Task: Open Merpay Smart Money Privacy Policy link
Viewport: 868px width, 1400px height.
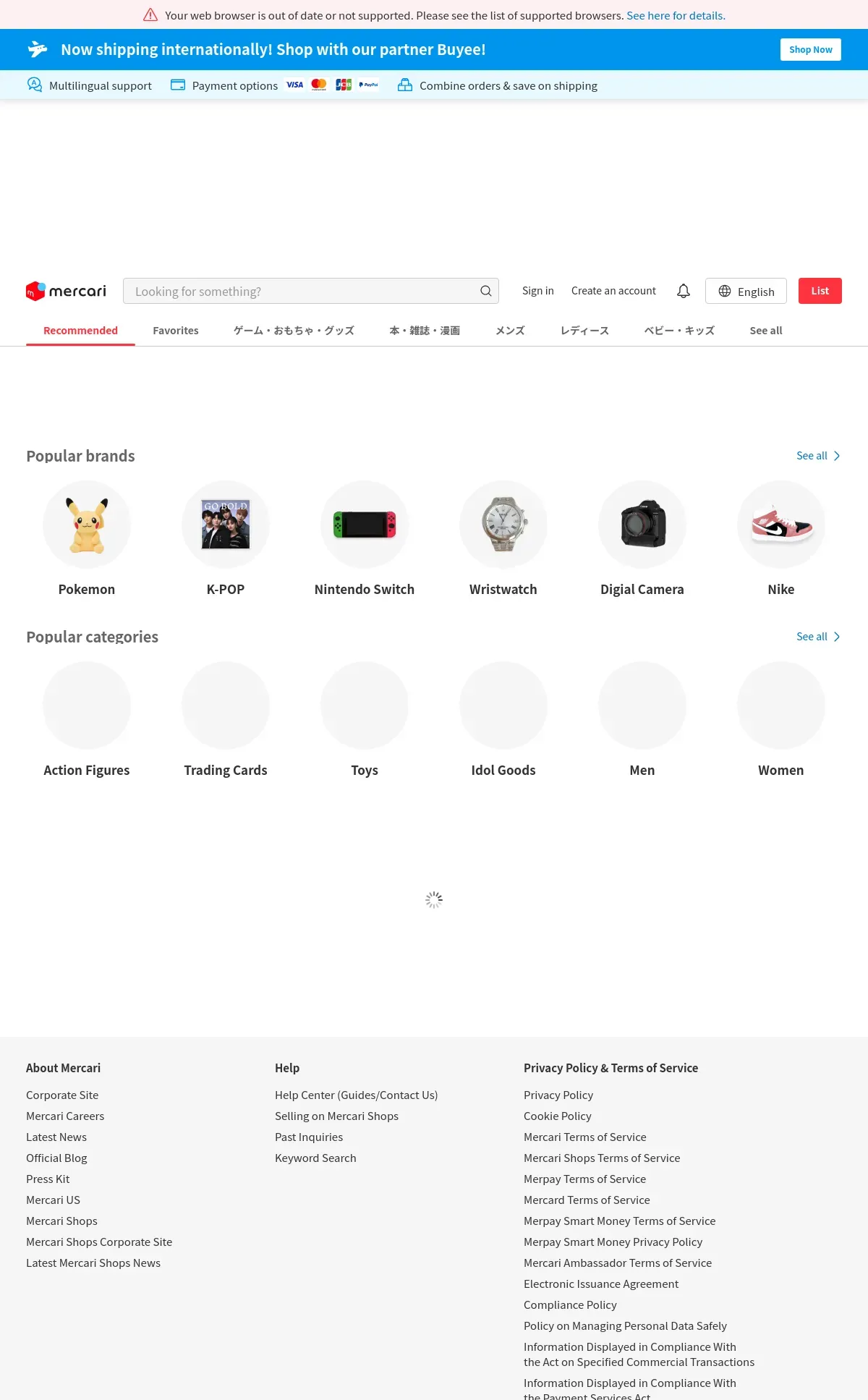Action: (x=613, y=1242)
